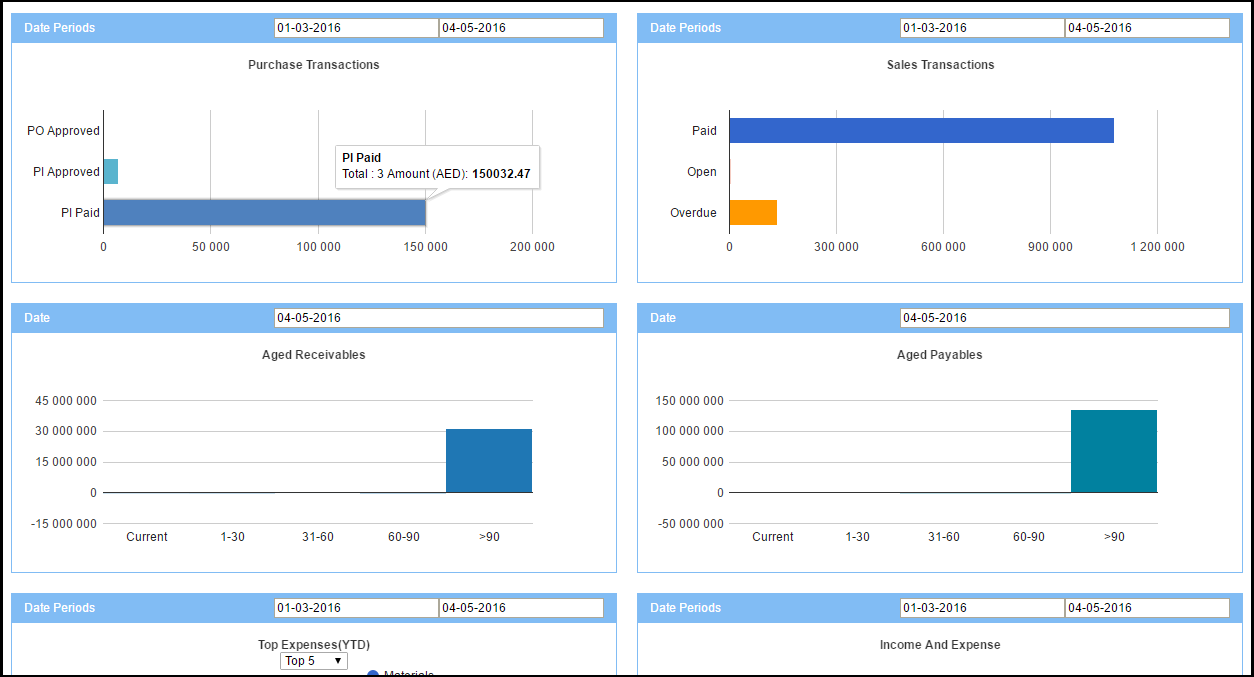Screen dimensions: 1254x677
Task: Open the Top 5 expenses dropdown
Action: pos(314,661)
